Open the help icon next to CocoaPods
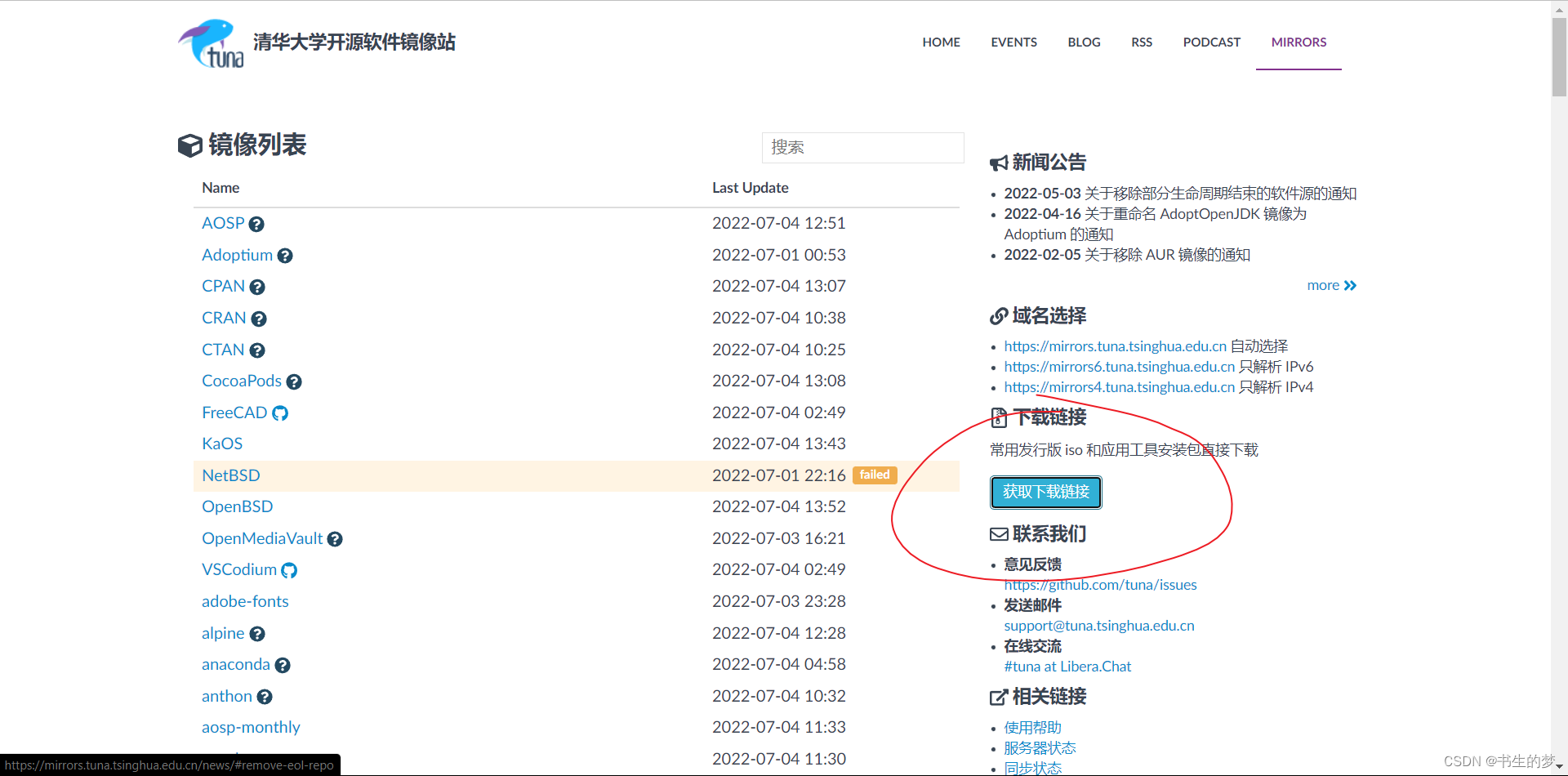 pos(294,381)
